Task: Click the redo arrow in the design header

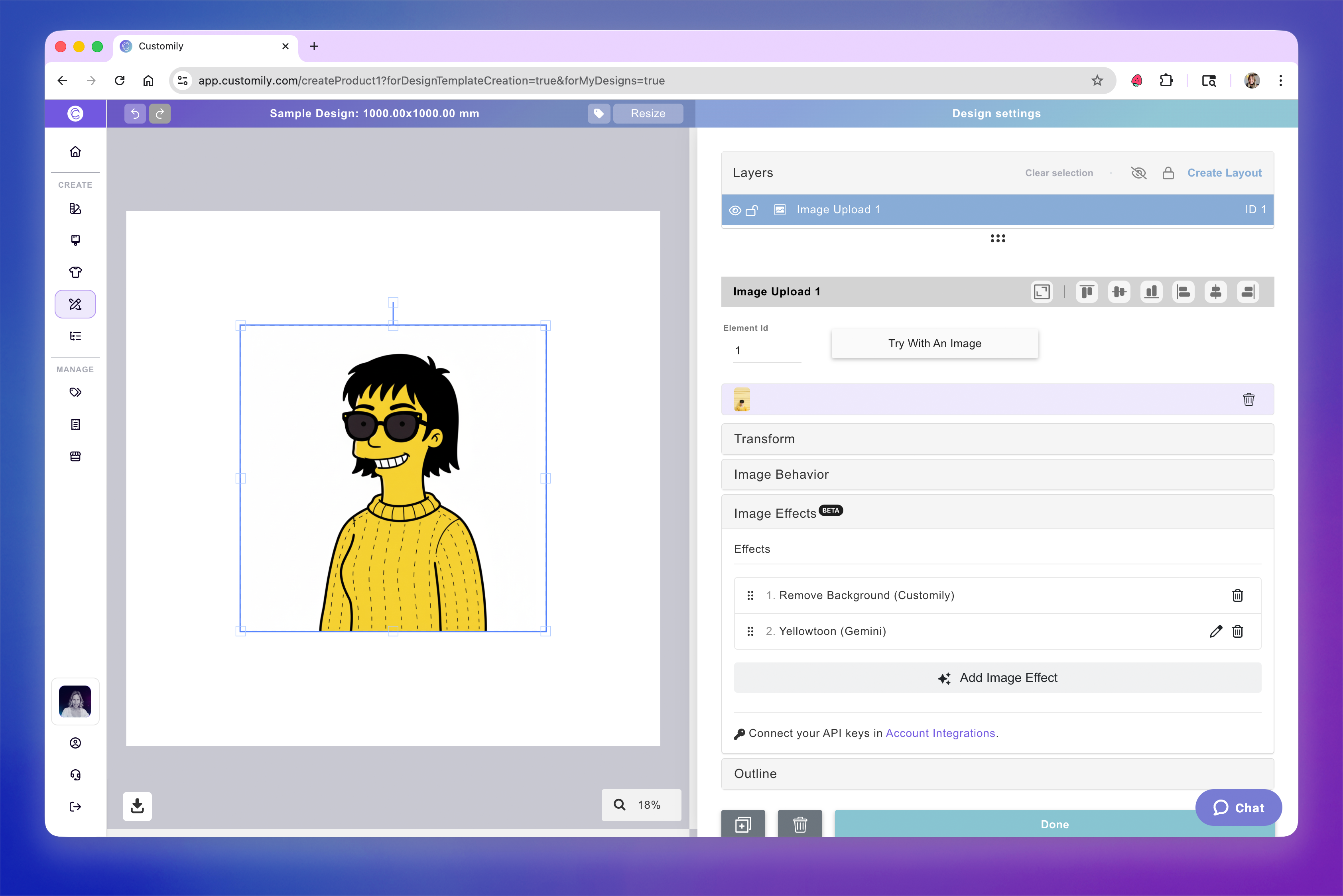Action: [160, 113]
